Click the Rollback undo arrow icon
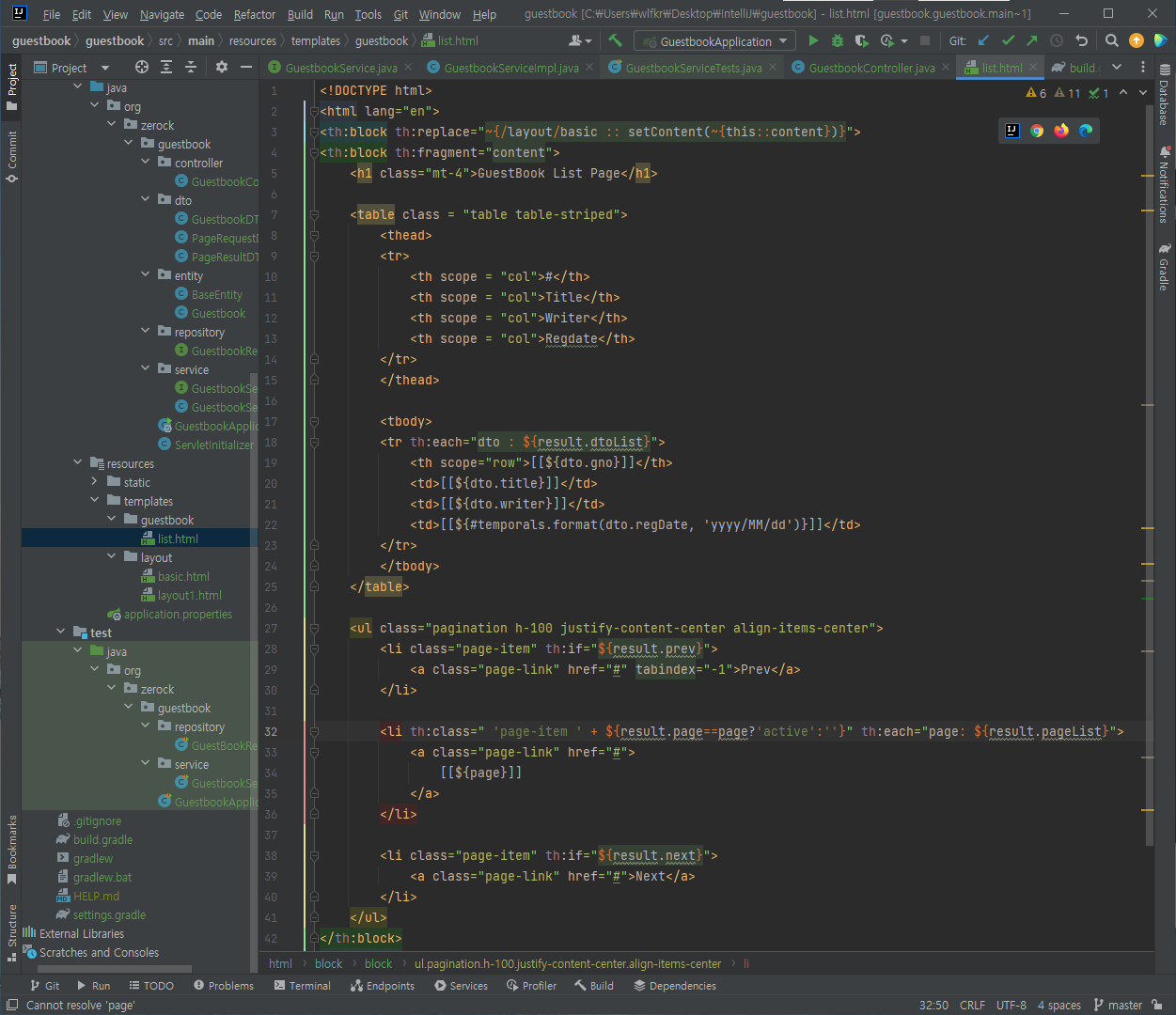This screenshot has height=1015, width=1176. (x=1081, y=40)
